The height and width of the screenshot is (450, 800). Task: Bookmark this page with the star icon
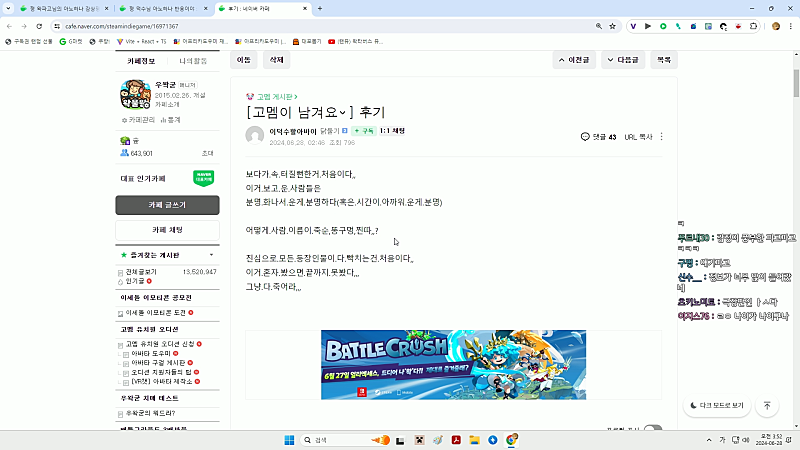coord(612,26)
